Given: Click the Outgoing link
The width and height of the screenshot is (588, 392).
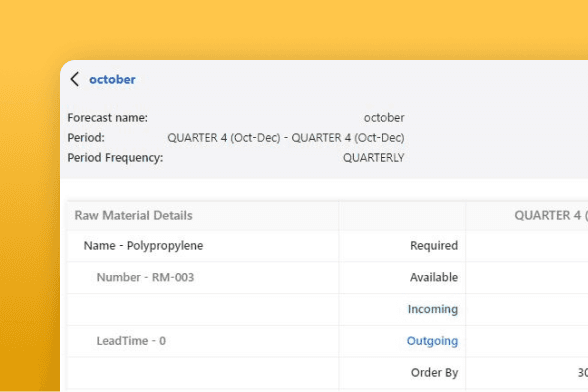Looking at the screenshot, I should coord(432,341).
